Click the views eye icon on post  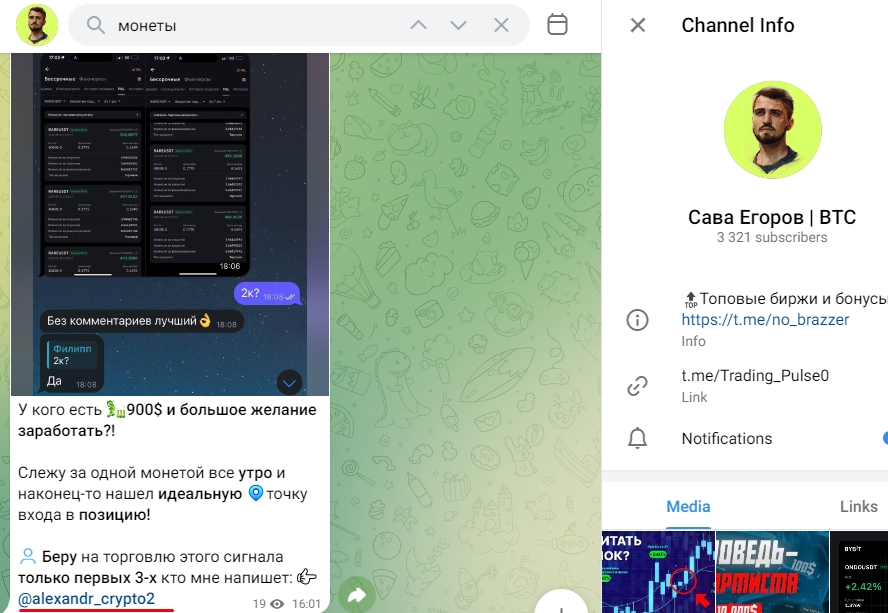point(277,605)
